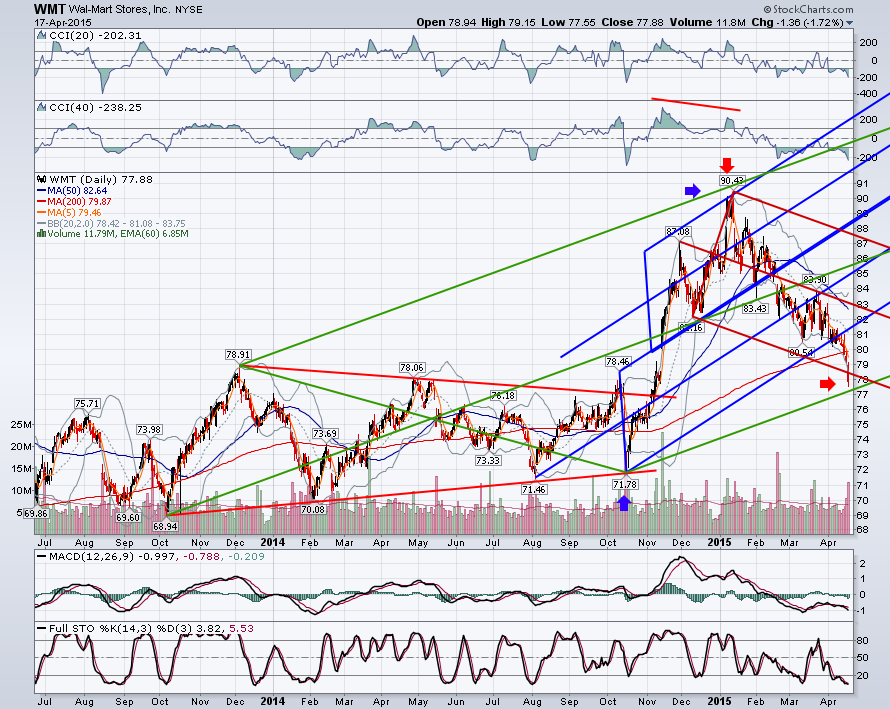890x709 pixels.
Task: Click the Wal-Mart Stores, Inc. company name
Action: coord(118,10)
